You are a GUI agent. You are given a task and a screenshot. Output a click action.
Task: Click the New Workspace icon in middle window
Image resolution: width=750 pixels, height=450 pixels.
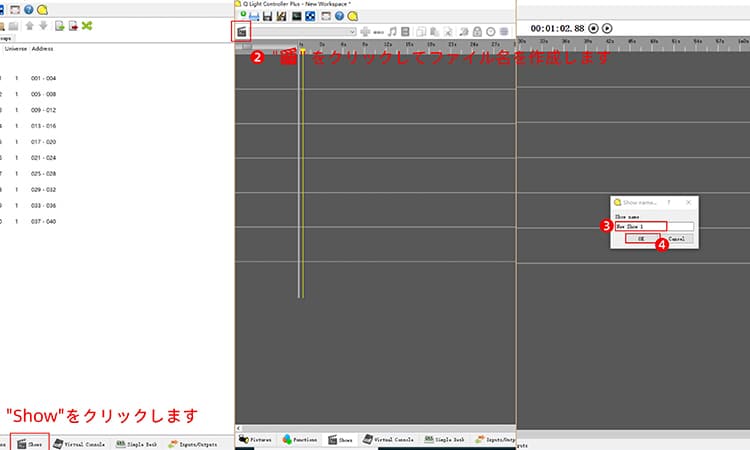243,15
